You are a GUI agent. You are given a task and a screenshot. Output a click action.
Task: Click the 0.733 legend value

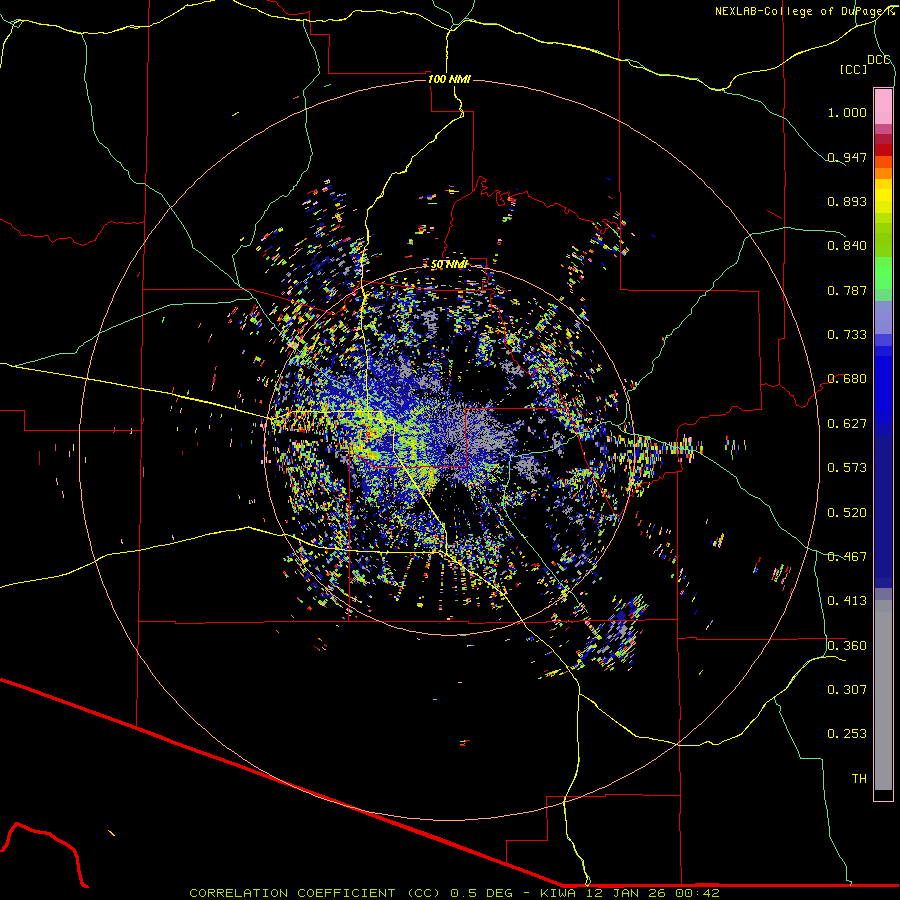pos(847,335)
